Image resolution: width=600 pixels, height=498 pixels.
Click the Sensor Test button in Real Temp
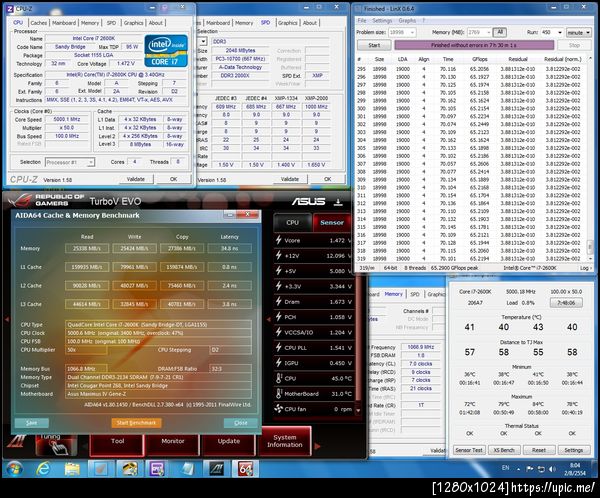[x=469, y=450]
